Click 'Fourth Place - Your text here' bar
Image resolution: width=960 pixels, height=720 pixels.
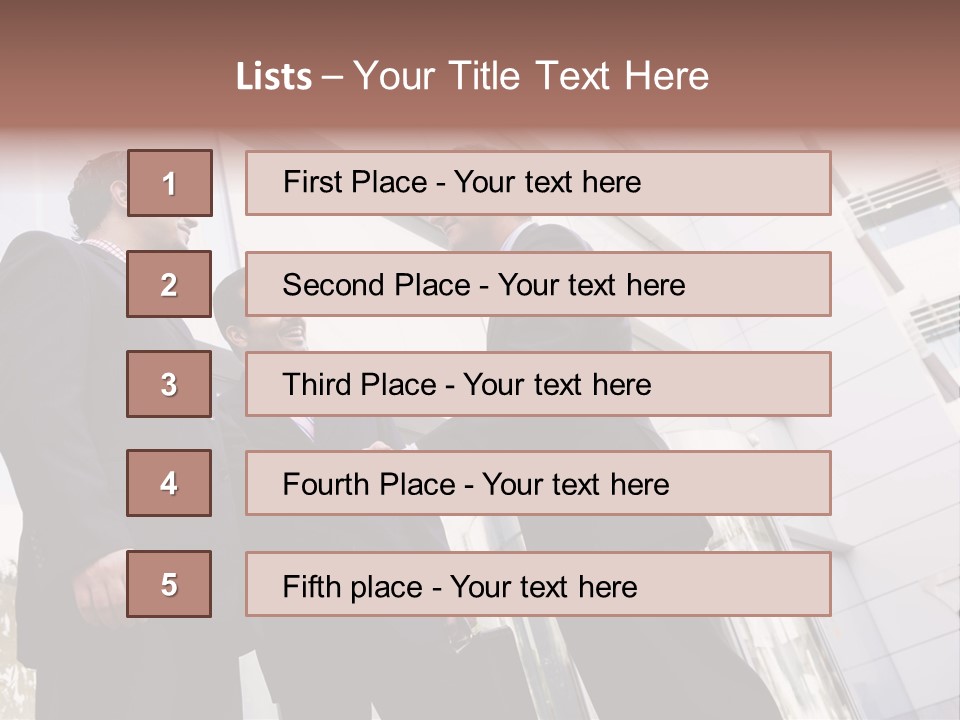tap(538, 484)
